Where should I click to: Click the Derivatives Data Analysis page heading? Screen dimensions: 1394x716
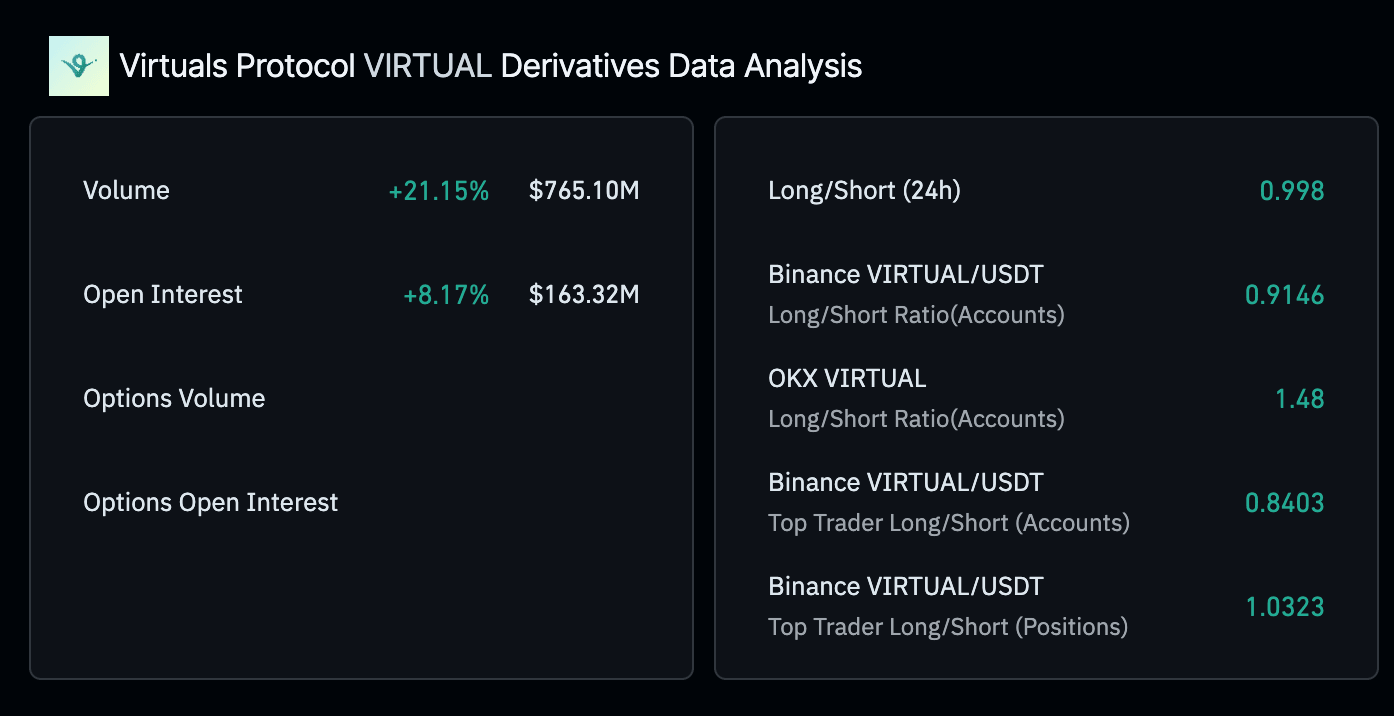click(490, 66)
